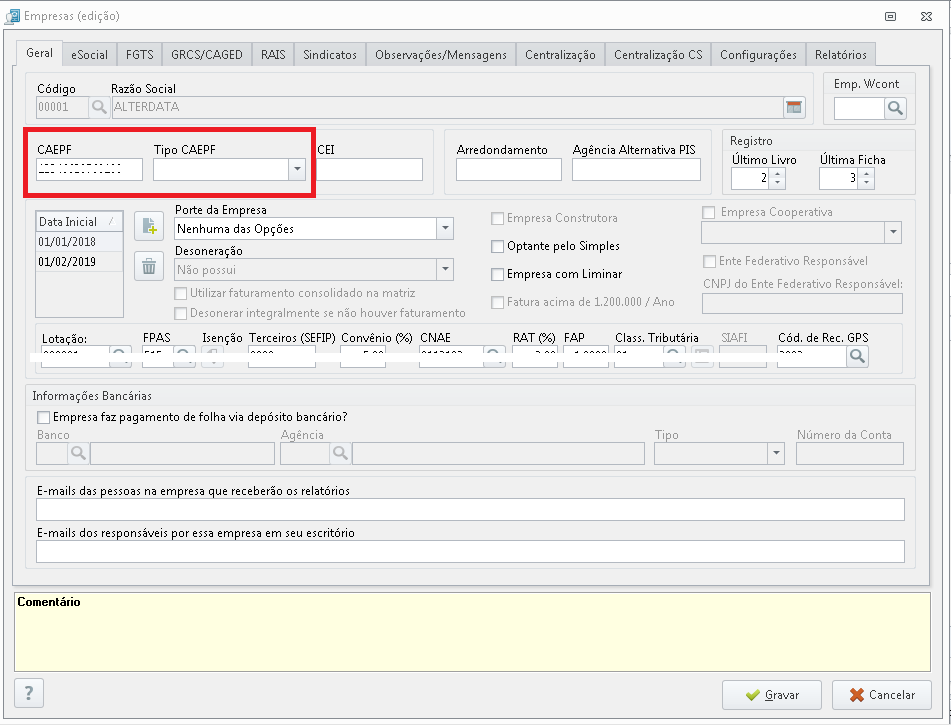Select the Centralização CS tab
Screen dimensions: 951x726
pos(658,55)
